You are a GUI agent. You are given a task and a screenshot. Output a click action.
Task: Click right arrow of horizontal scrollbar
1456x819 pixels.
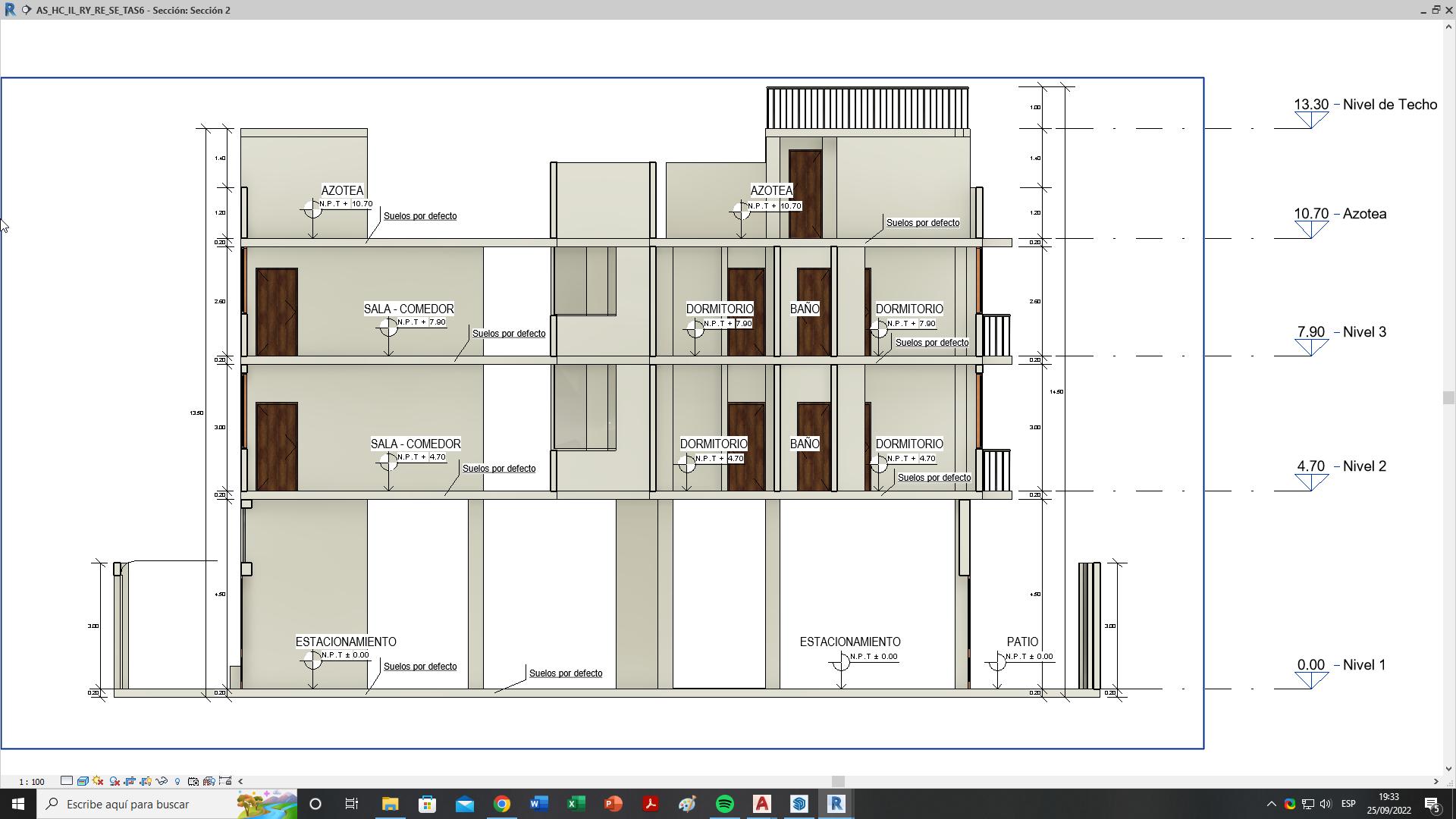click(x=1435, y=781)
